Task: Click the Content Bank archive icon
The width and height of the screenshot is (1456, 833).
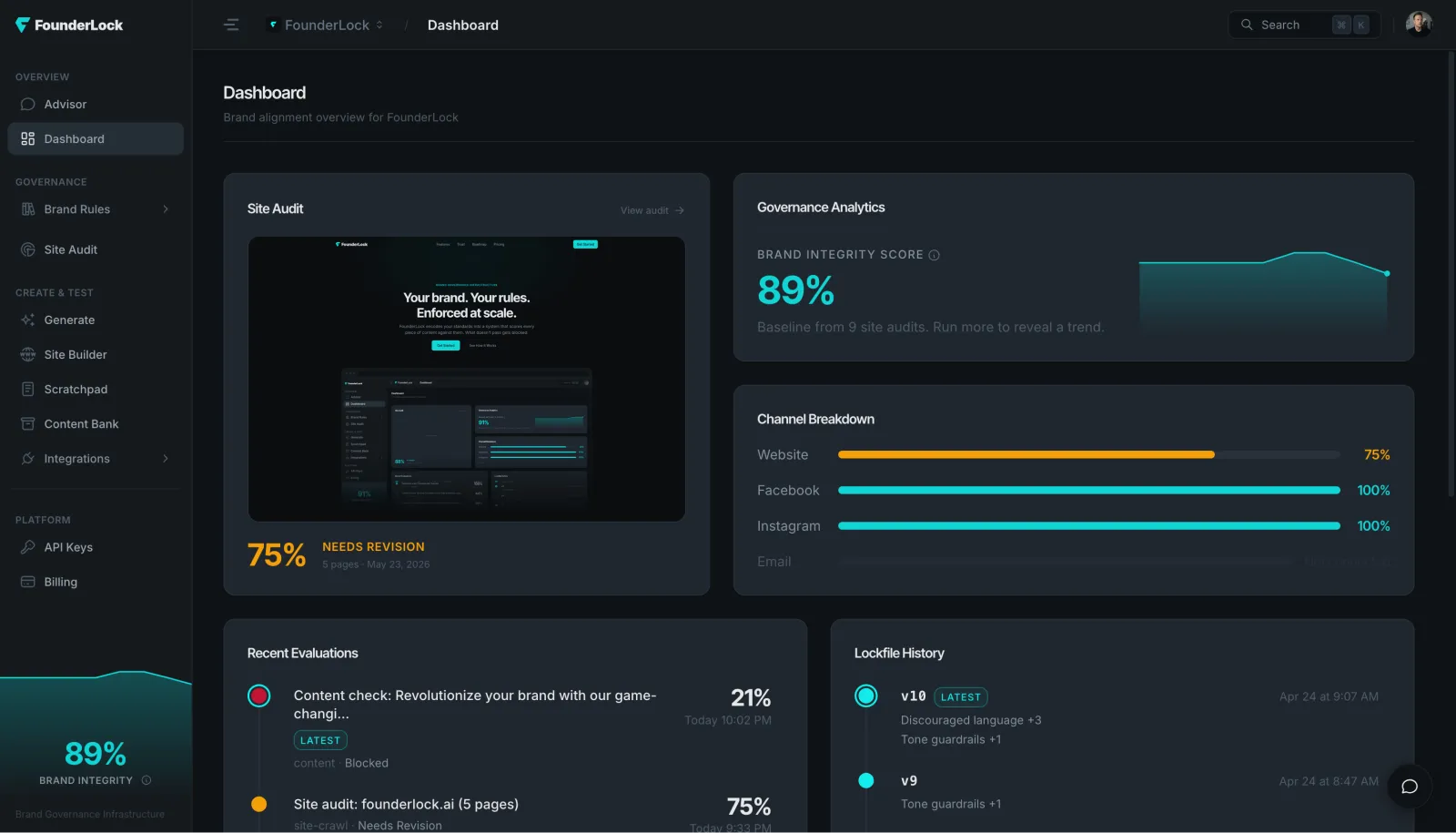Action: [28, 423]
